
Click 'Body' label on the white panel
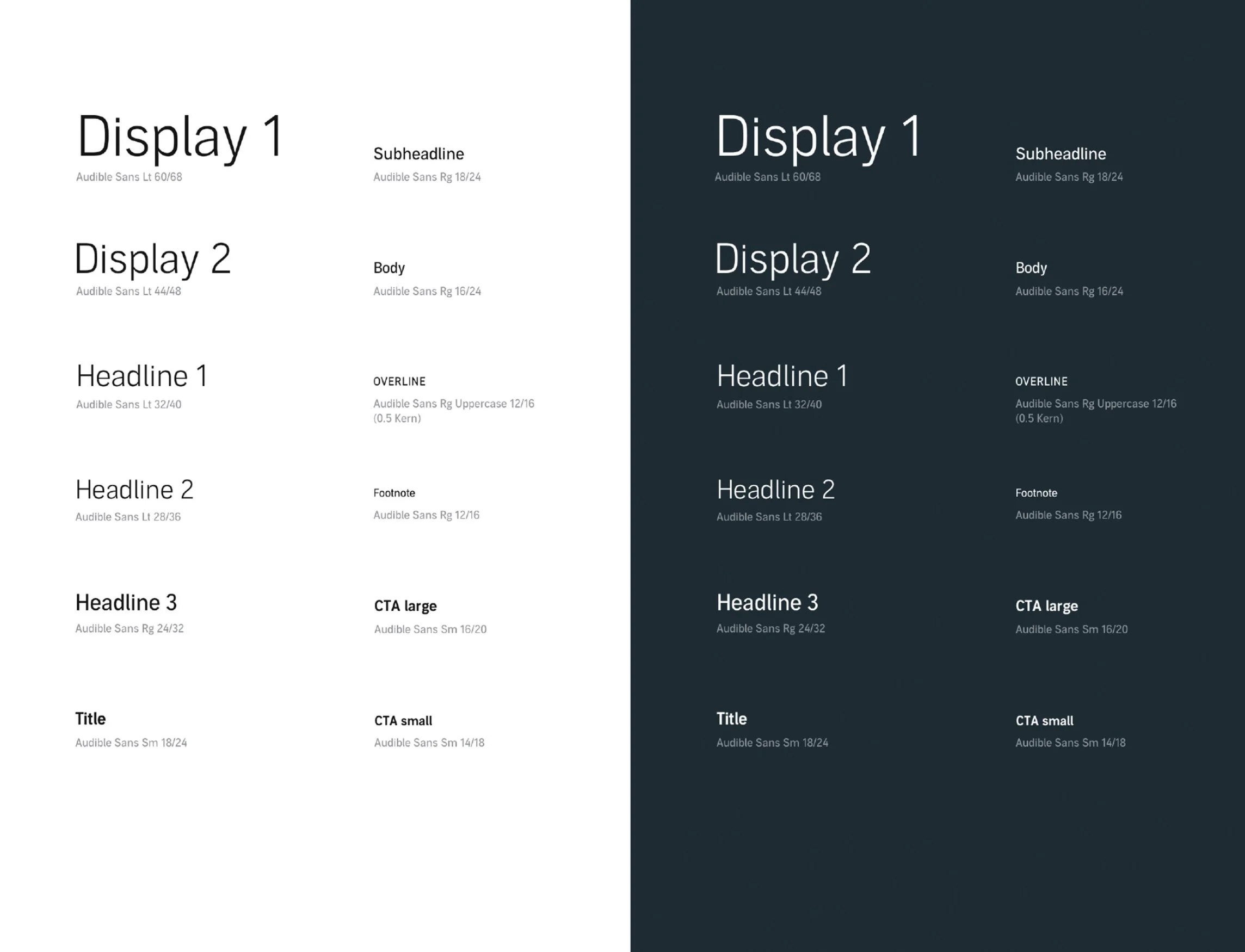(x=389, y=268)
